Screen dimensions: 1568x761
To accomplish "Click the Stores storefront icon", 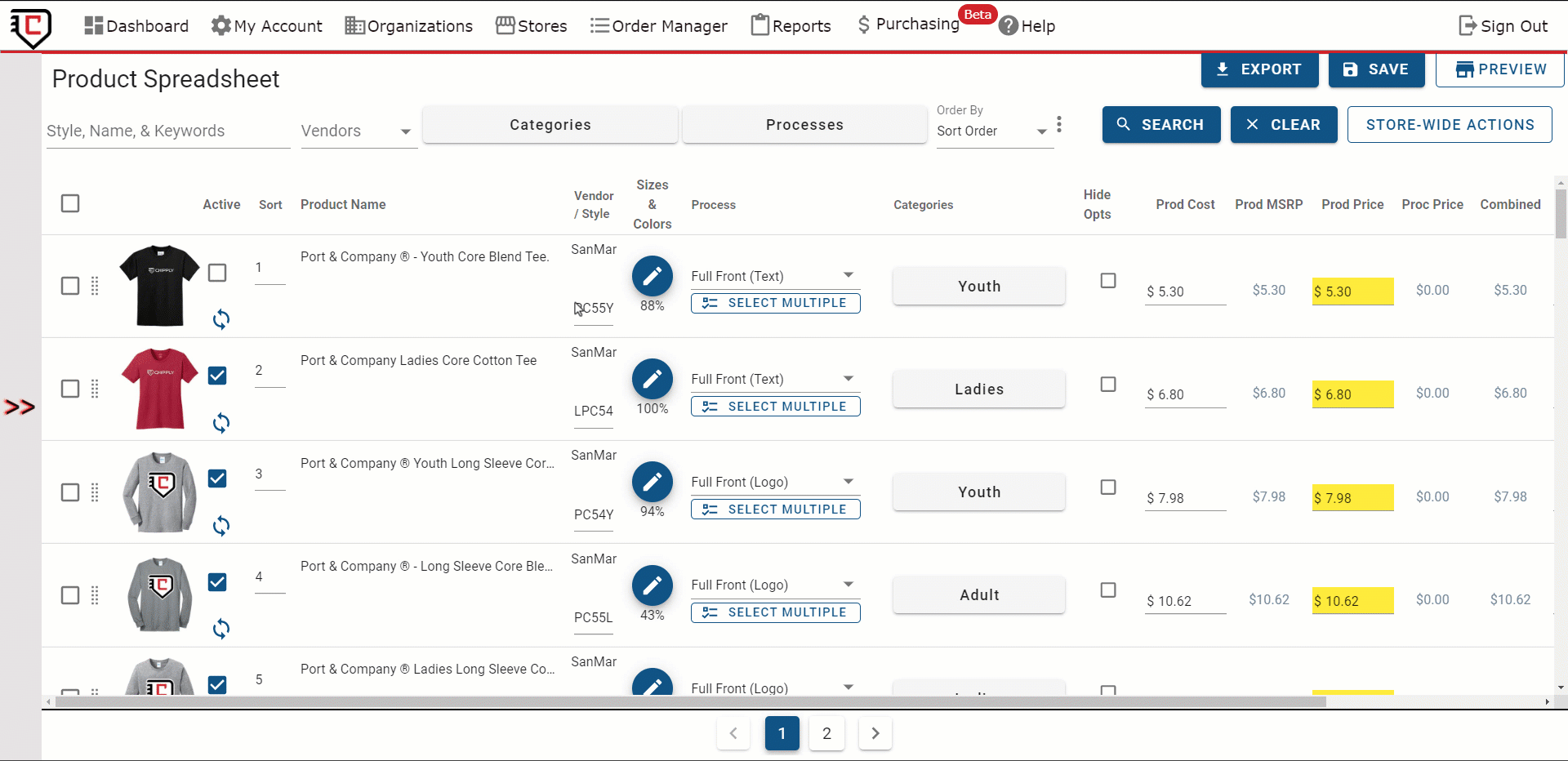I will click(x=506, y=26).
